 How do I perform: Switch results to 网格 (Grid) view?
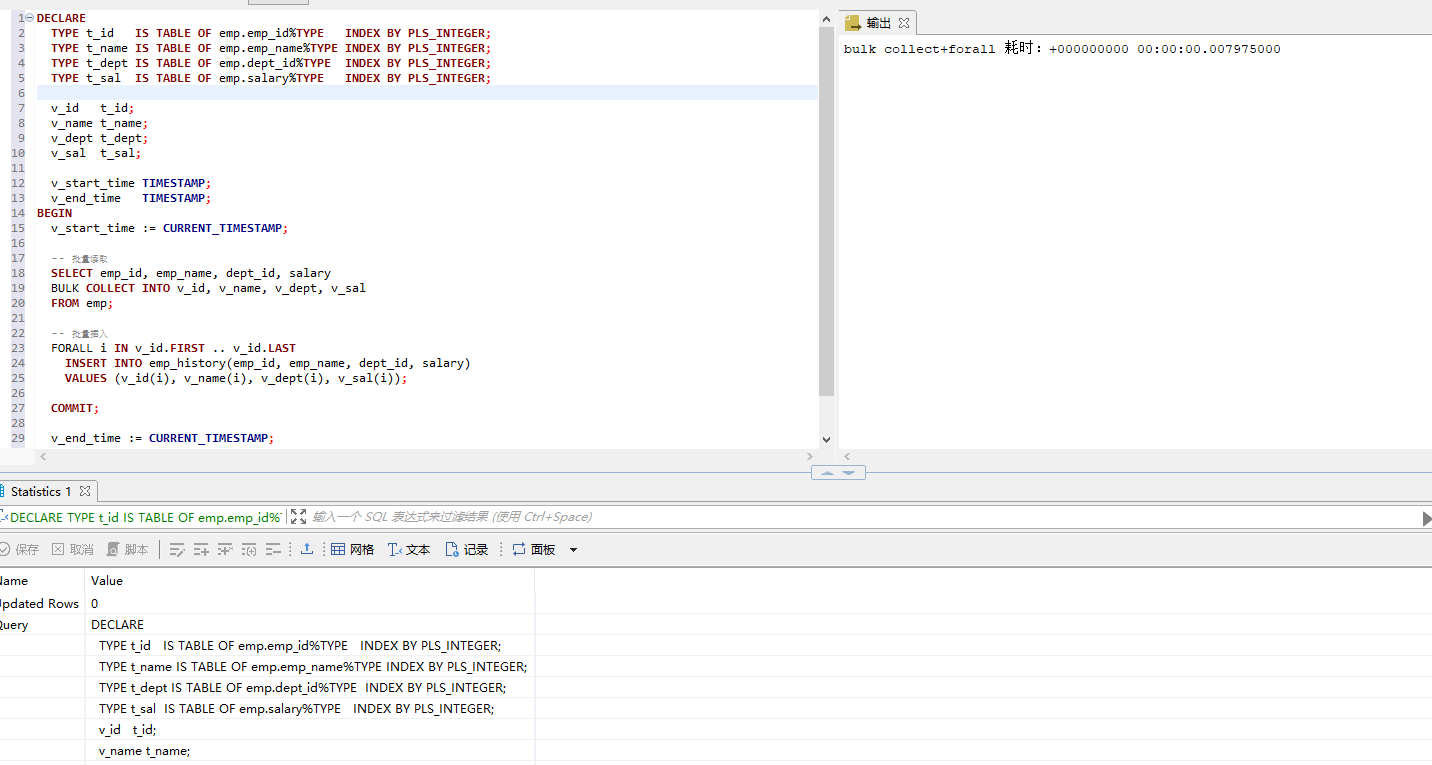pos(352,550)
